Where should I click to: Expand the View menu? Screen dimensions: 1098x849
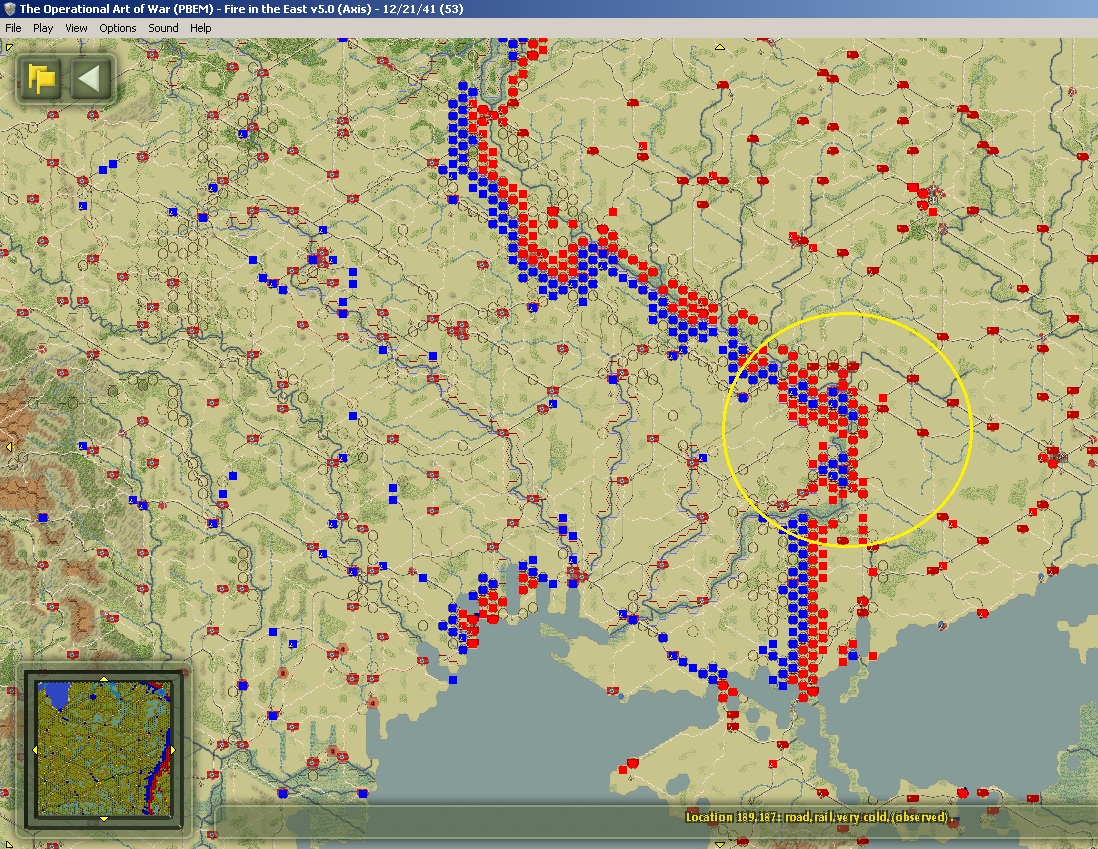point(76,28)
